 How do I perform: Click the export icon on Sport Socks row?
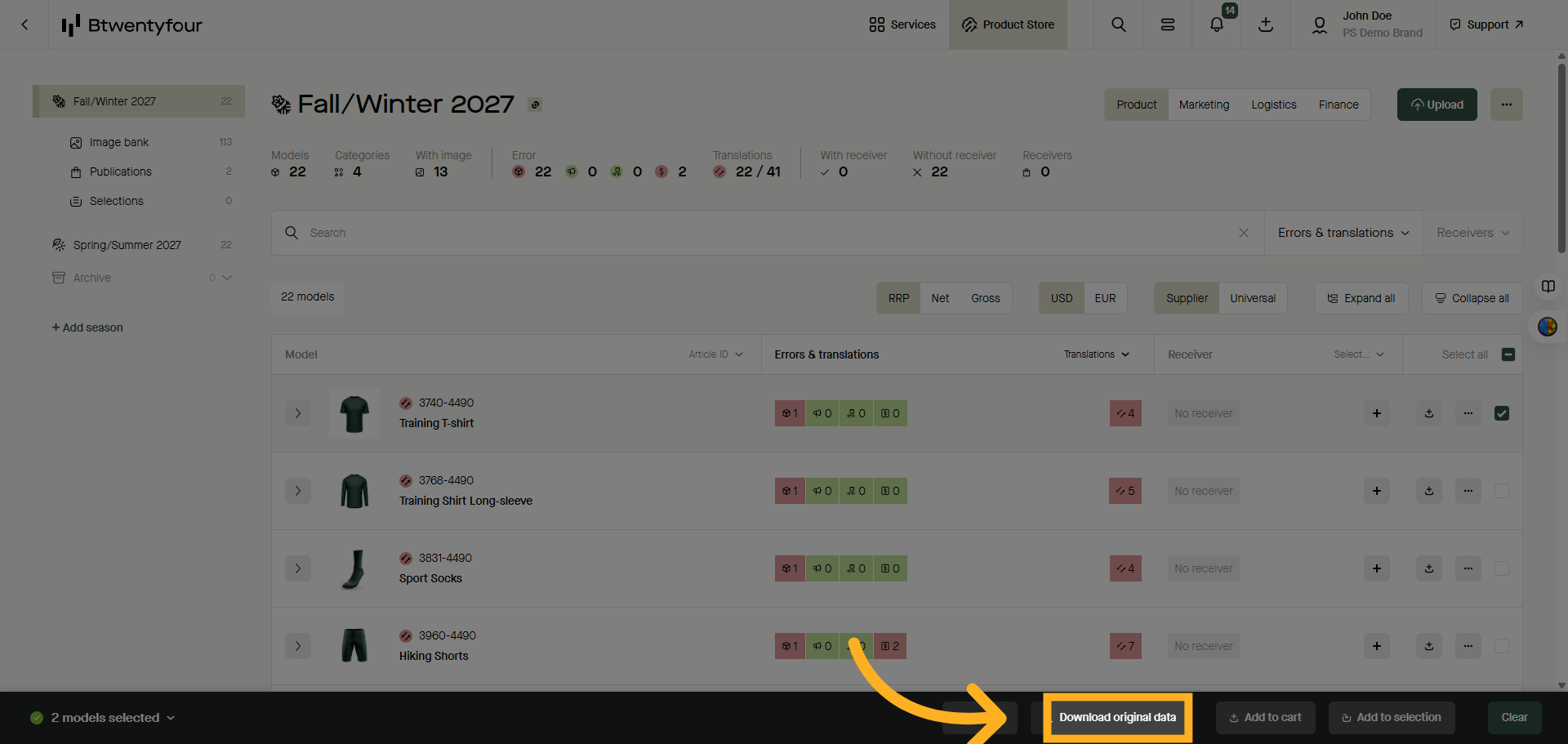coord(1428,568)
